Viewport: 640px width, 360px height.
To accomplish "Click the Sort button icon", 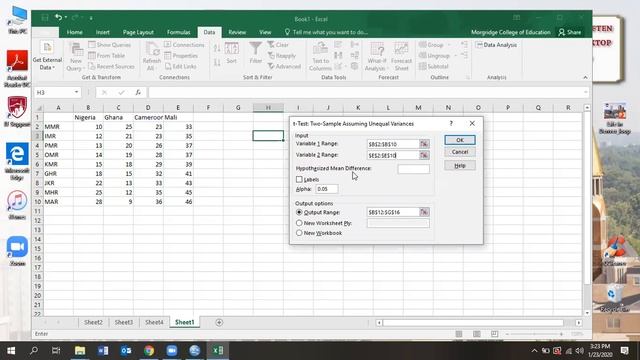I will (231, 49).
